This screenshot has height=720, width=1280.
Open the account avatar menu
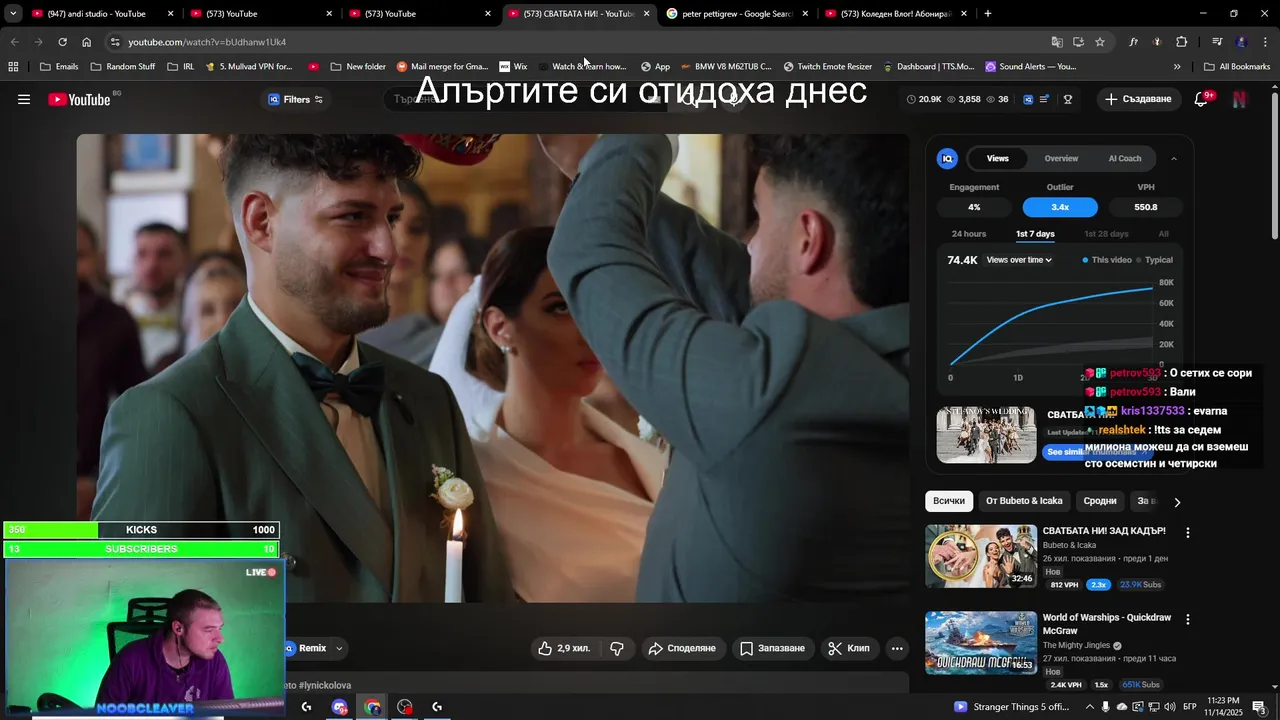click(1240, 99)
